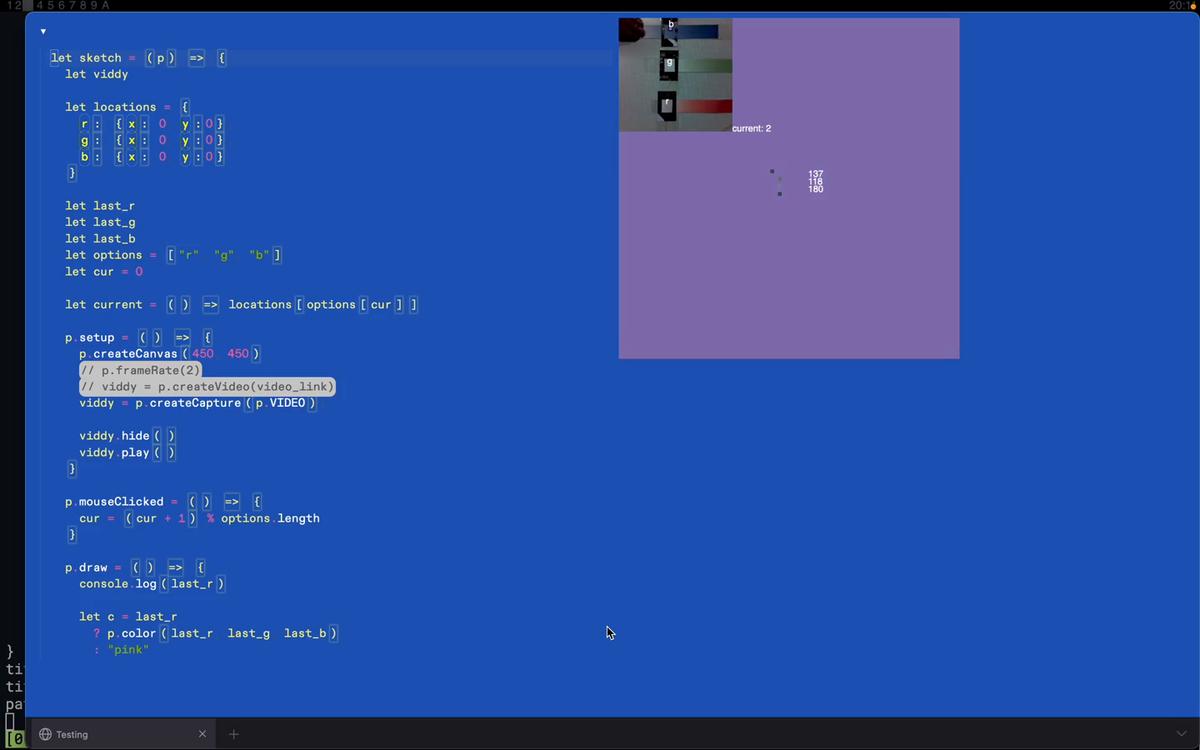This screenshot has height=750, width=1200.
Task: Click the green color bar in video
Action: 704,66
